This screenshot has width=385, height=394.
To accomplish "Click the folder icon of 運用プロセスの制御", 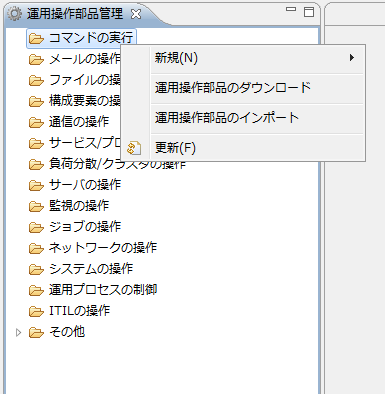I will (x=36, y=291).
